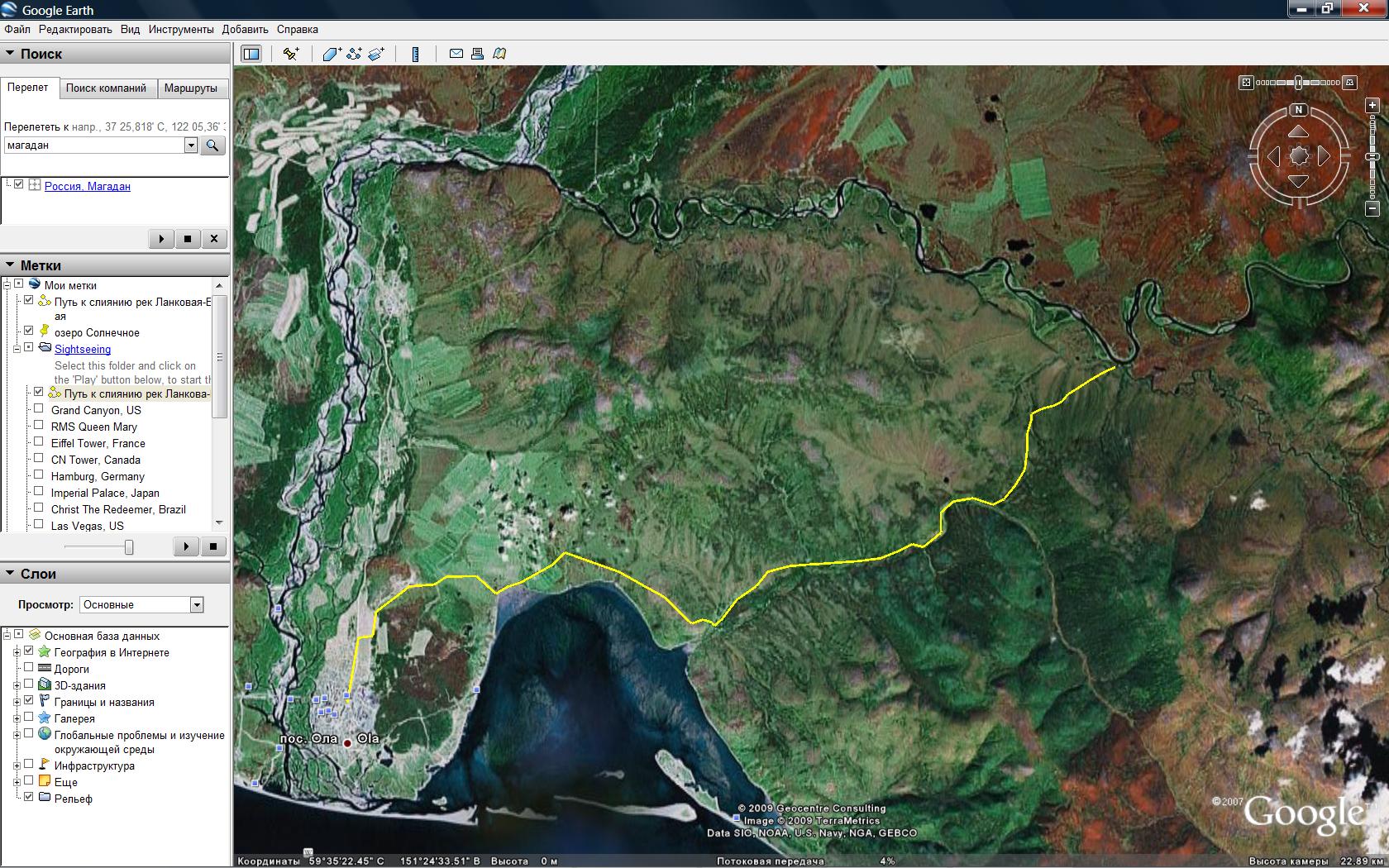Screen dimensions: 1389x868
Task: Select the Add Polygon tool
Action: [332, 54]
